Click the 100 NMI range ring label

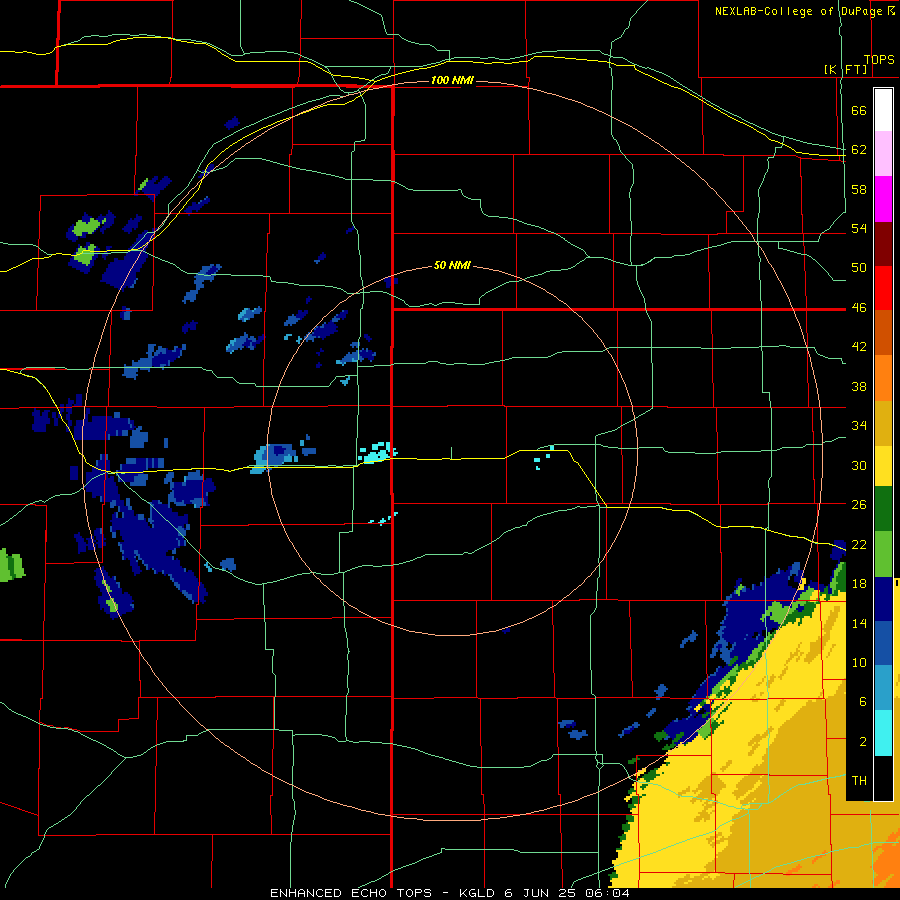pyautogui.click(x=452, y=80)
